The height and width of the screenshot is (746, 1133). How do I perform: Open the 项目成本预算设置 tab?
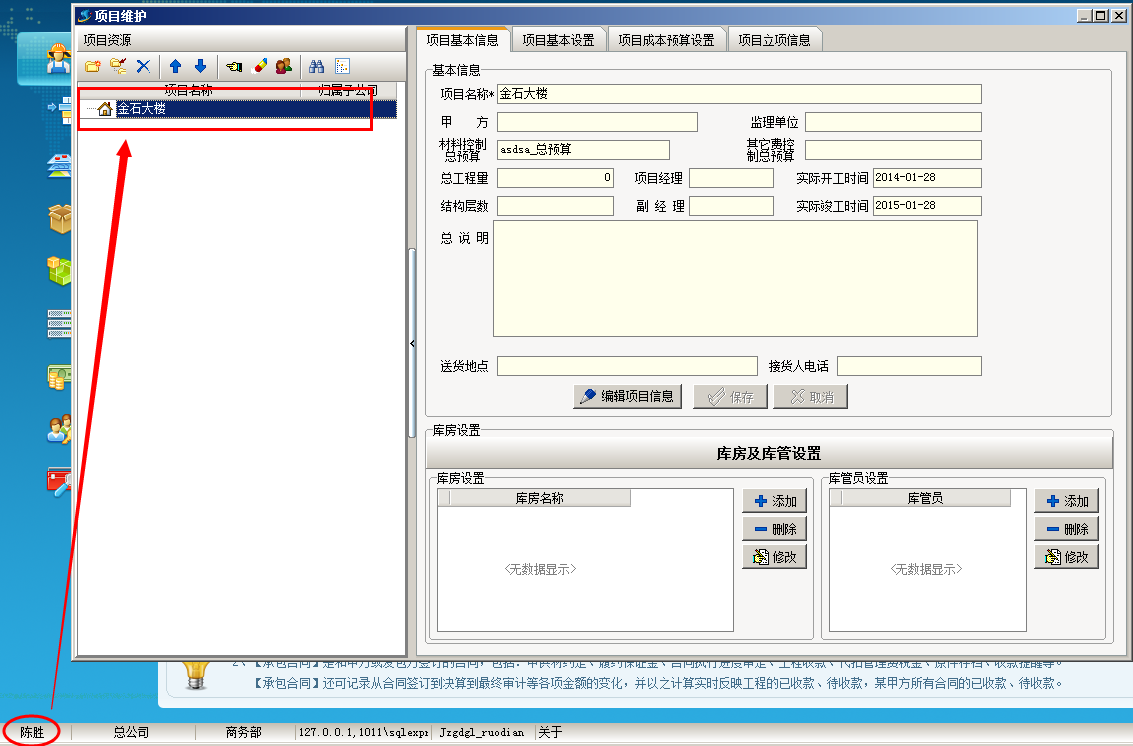point(666,40)
